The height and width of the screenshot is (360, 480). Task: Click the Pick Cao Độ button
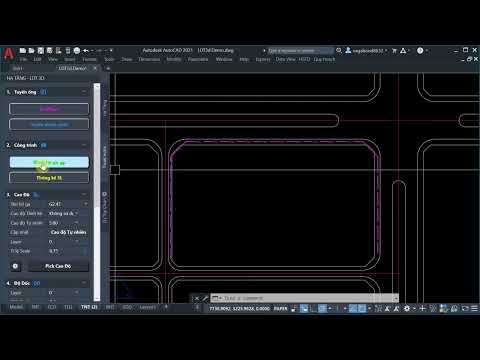[58, 266]
